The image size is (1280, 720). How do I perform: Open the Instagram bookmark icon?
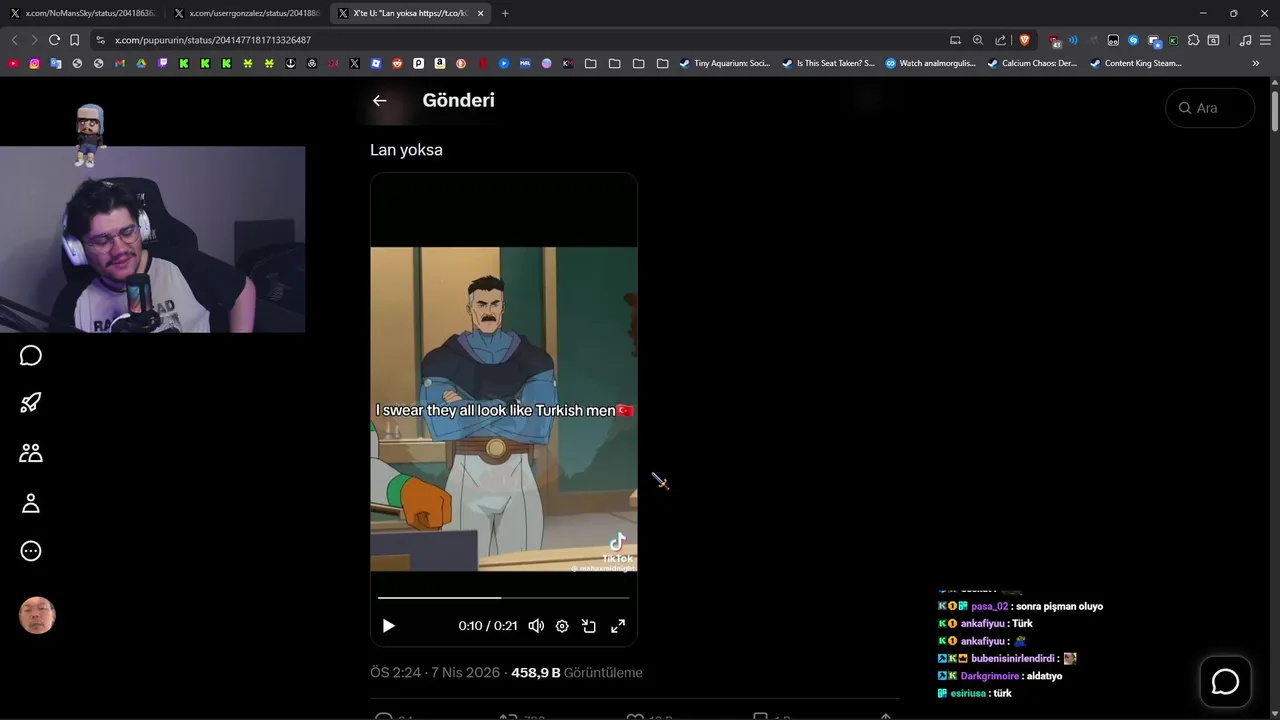pyautogui.click(x=34, y=63)
